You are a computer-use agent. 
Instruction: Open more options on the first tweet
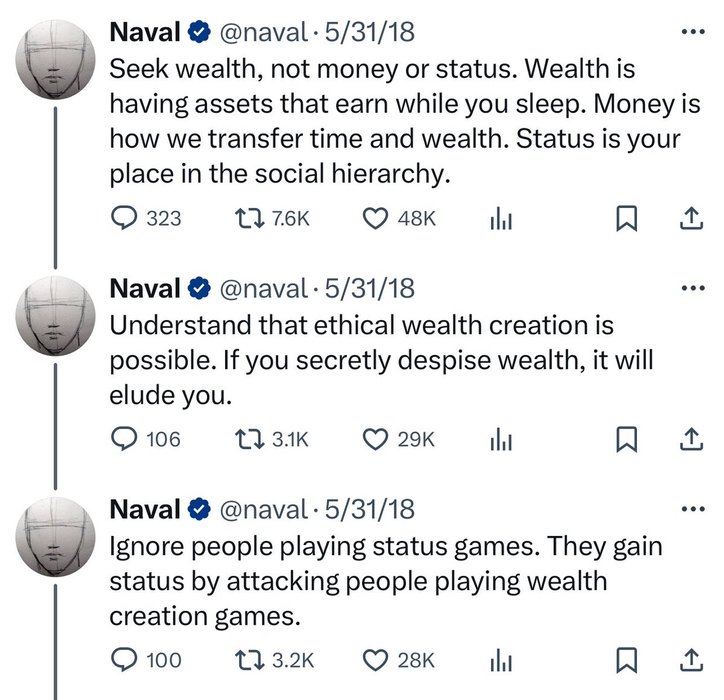pyautogui.click(x=691, y=32)
